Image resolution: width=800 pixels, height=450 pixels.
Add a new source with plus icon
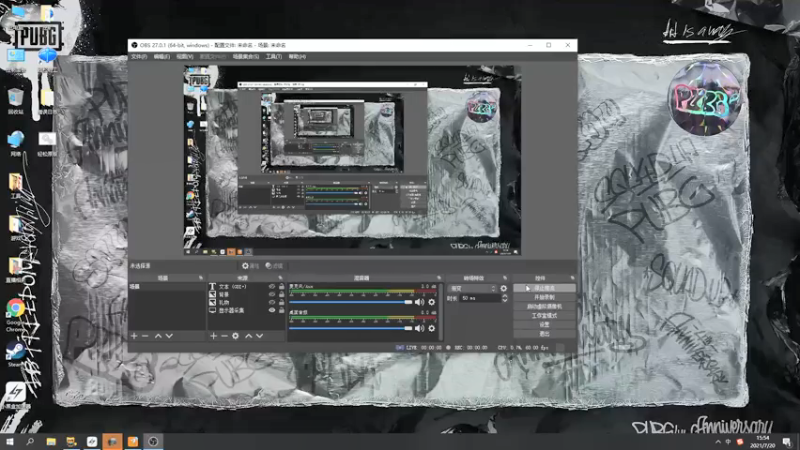click(213, 336)
